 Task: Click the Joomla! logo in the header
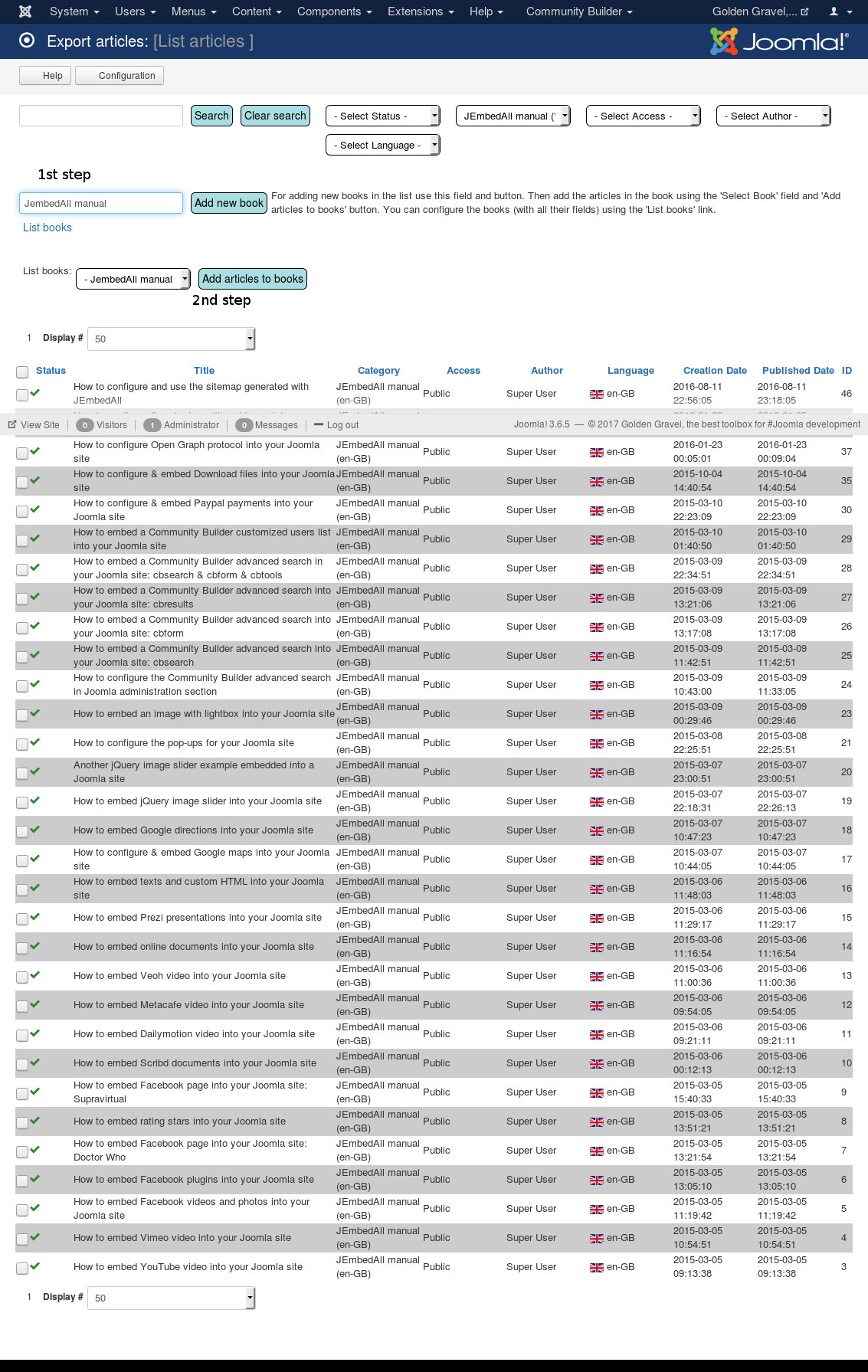point(778,41)
